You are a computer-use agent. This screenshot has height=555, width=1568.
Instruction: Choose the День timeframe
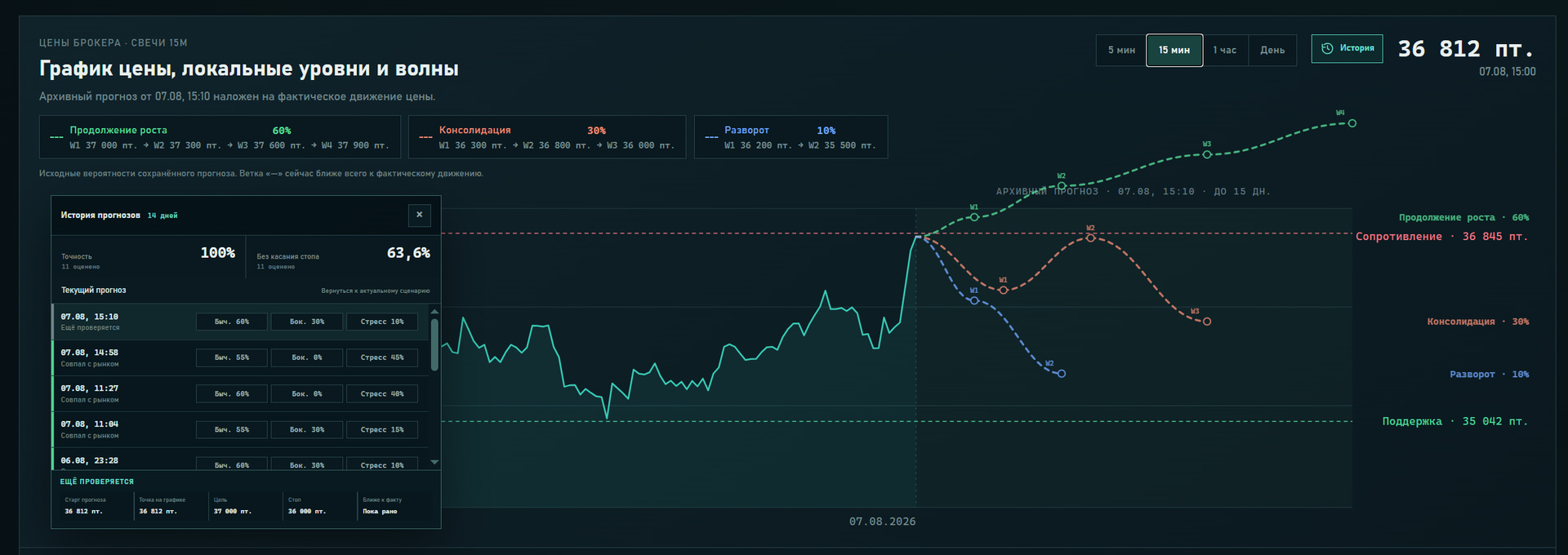[x=1272, y=50]
